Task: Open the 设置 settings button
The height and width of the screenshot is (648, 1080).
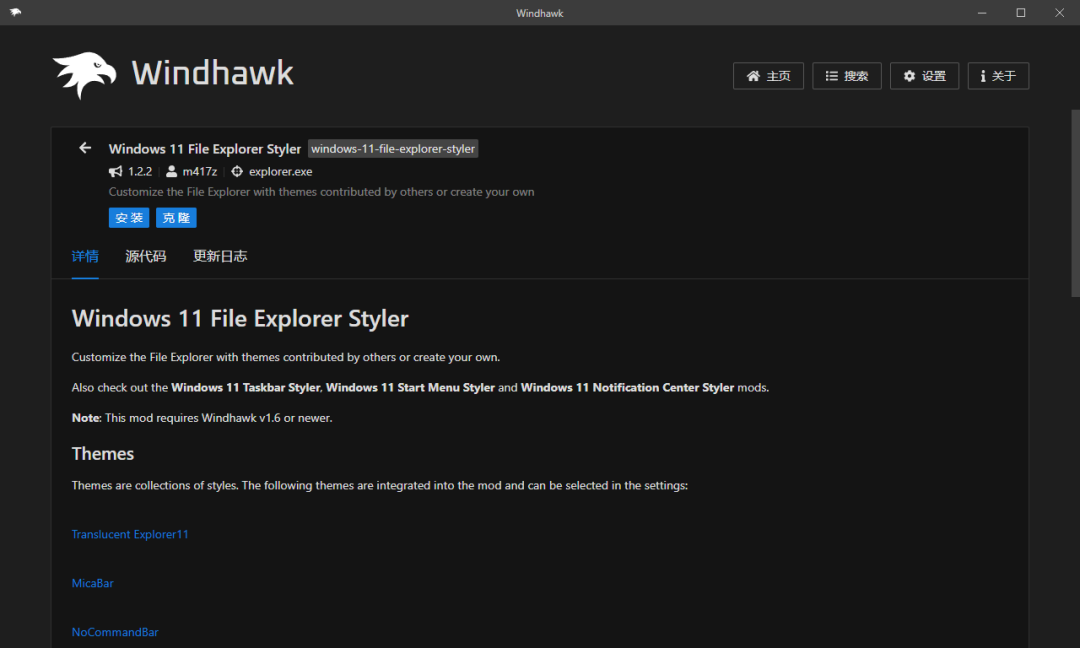Action: pos(924,76)
